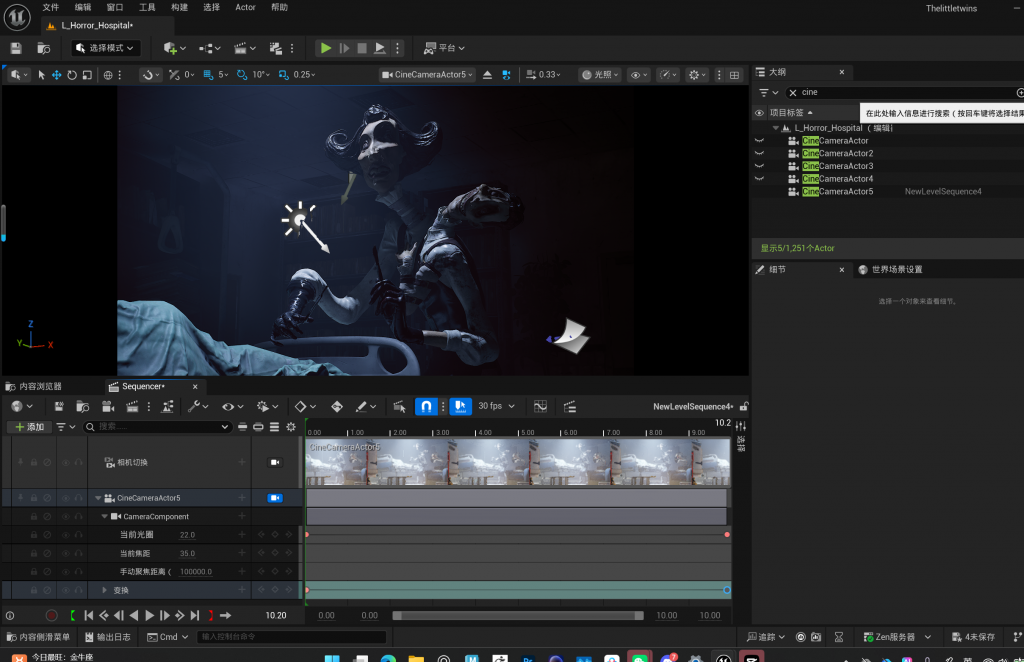The image size is (1024, 662).
Task: Toggle visibility eye for CineCameraActor2 in outliner
Action: pyautogui.click(x=759, y=153)
